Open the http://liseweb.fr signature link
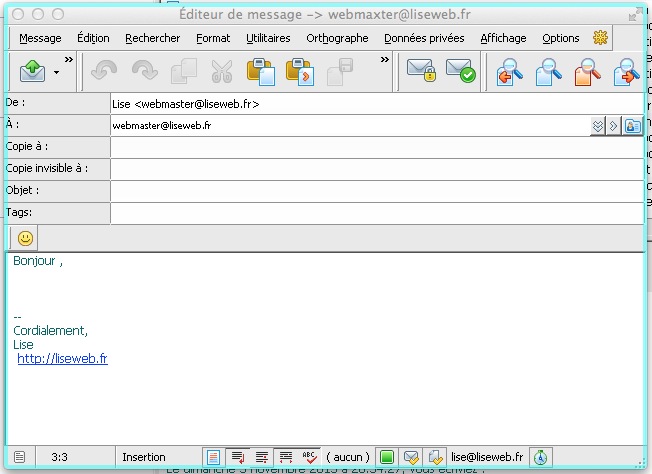 click(62, 358)
